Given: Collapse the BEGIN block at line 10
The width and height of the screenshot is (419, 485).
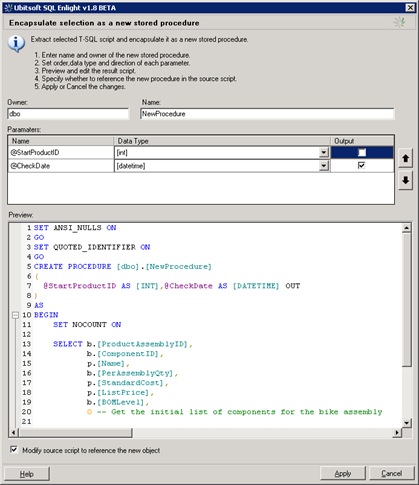Looking at the screenshot, I should [15, 315].
